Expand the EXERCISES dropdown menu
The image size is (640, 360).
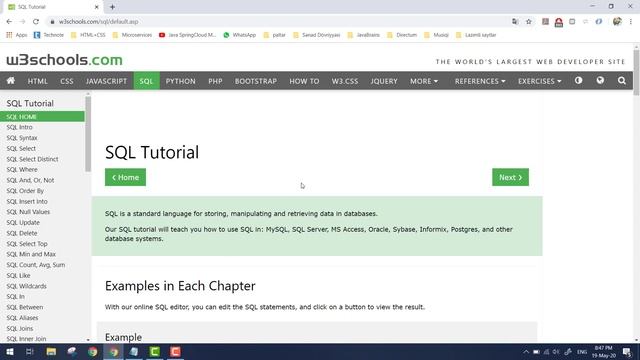(x=540, y=81)
